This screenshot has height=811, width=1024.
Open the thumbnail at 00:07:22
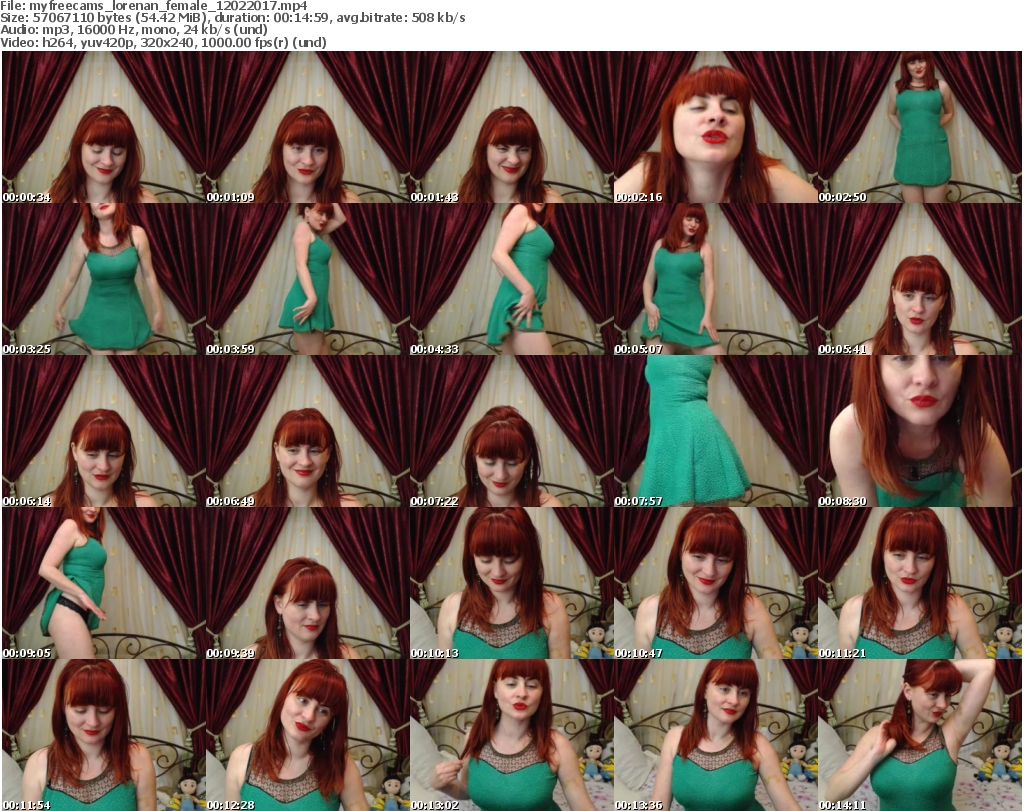click(x=511, y=431)
